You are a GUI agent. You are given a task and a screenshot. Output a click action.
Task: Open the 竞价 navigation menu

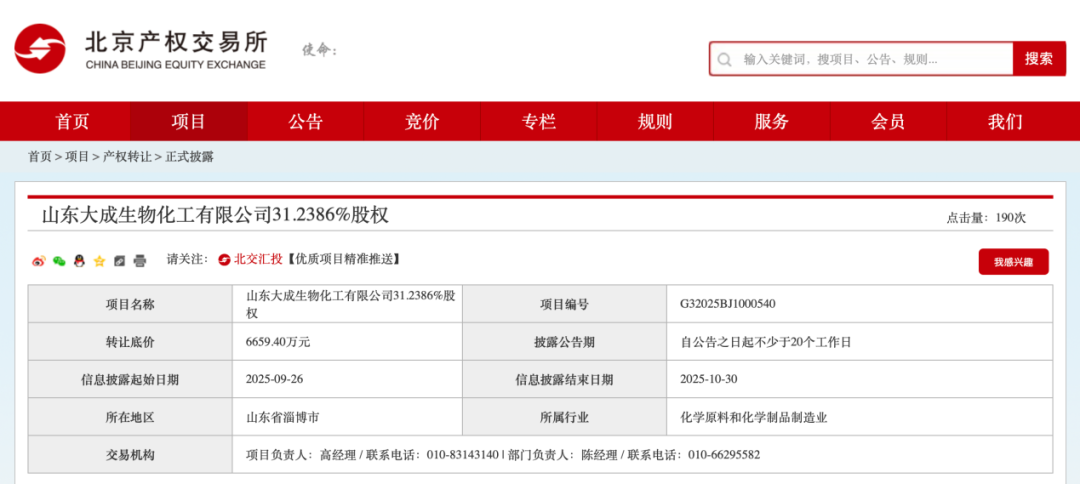[x=422, y=122]
